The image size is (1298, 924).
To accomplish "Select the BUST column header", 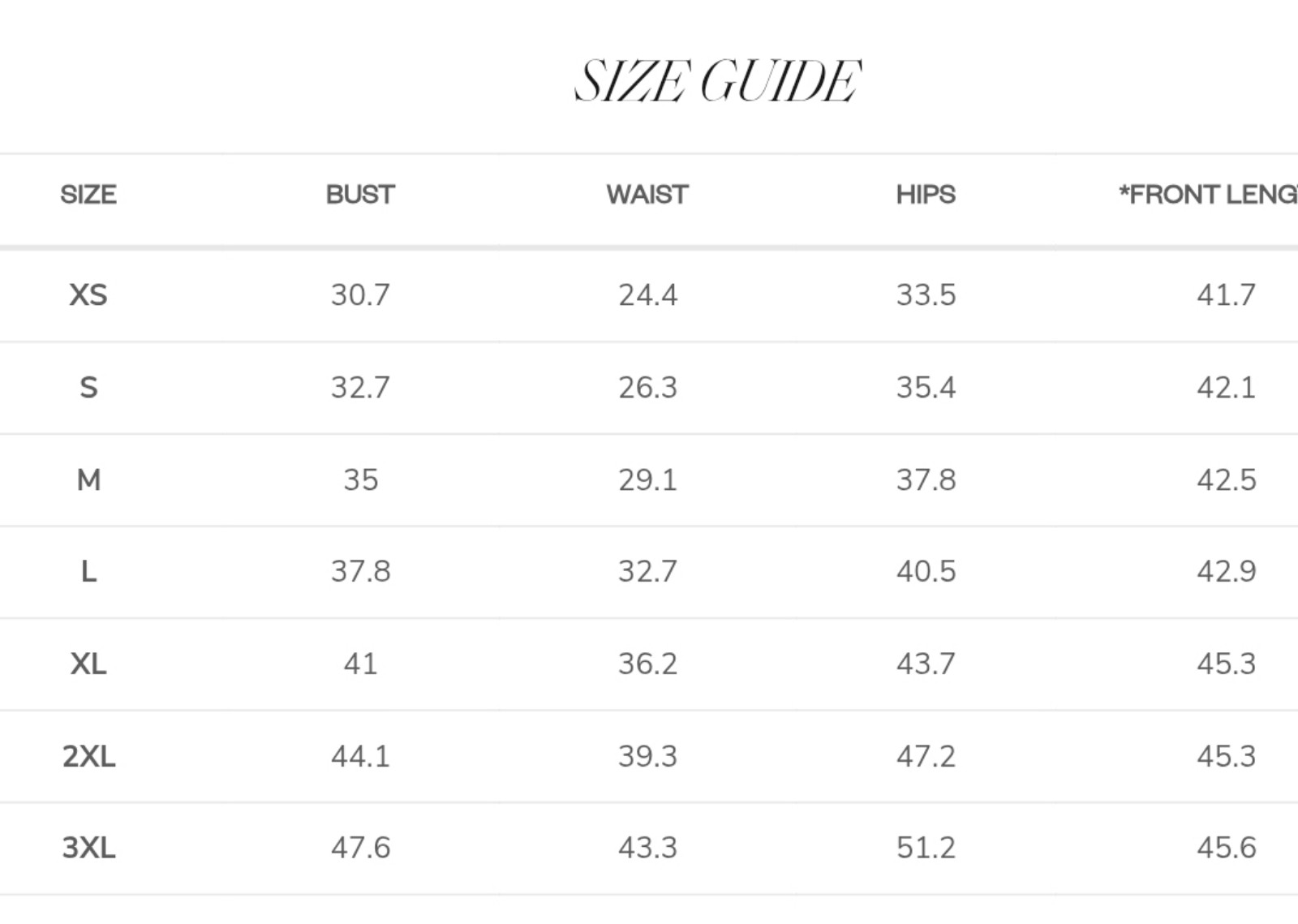I will point(360,195).
